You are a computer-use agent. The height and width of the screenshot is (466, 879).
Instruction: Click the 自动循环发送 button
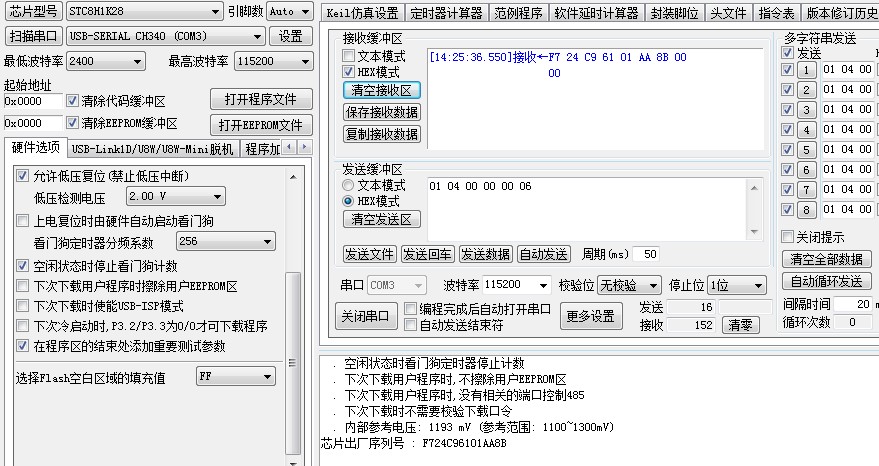tap(826, 281)
